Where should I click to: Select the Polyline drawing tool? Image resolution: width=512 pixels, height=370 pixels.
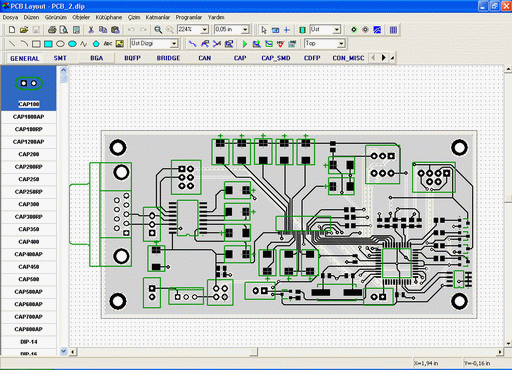[84, 44]
